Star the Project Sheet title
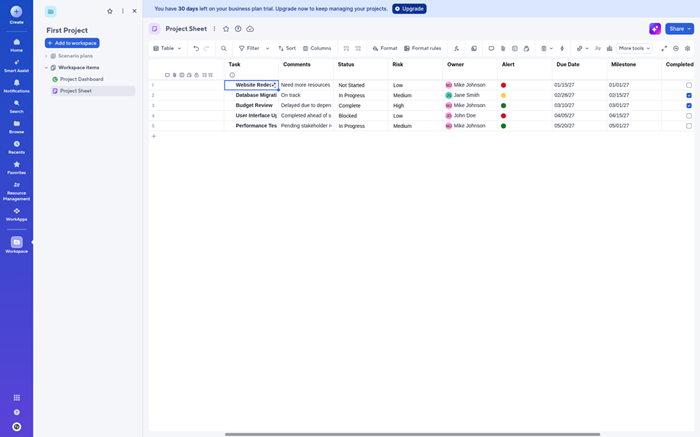This screenshot has width=700, height=437. pyautogui.click(x=226, y=29)
